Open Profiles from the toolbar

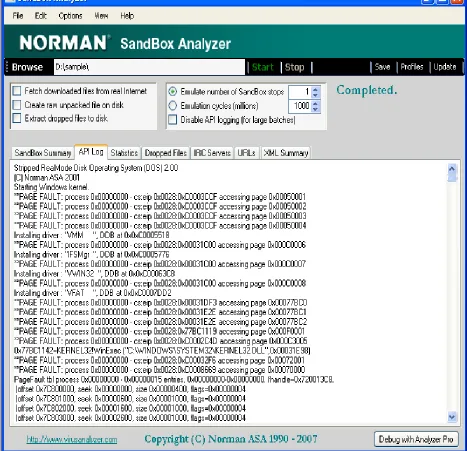tap(412, 67)
